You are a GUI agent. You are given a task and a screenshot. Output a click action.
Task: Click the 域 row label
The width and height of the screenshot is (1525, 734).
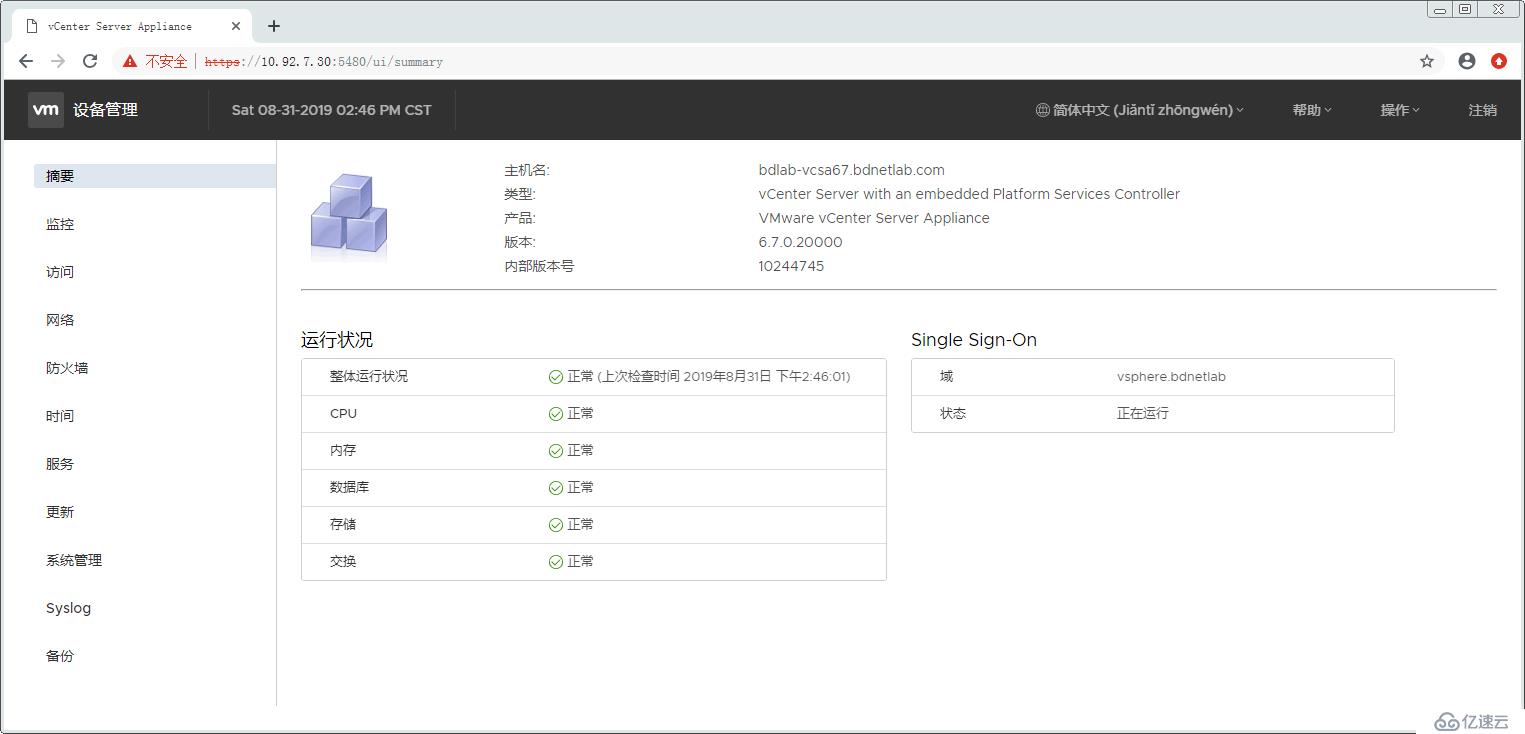coord(946,377)
